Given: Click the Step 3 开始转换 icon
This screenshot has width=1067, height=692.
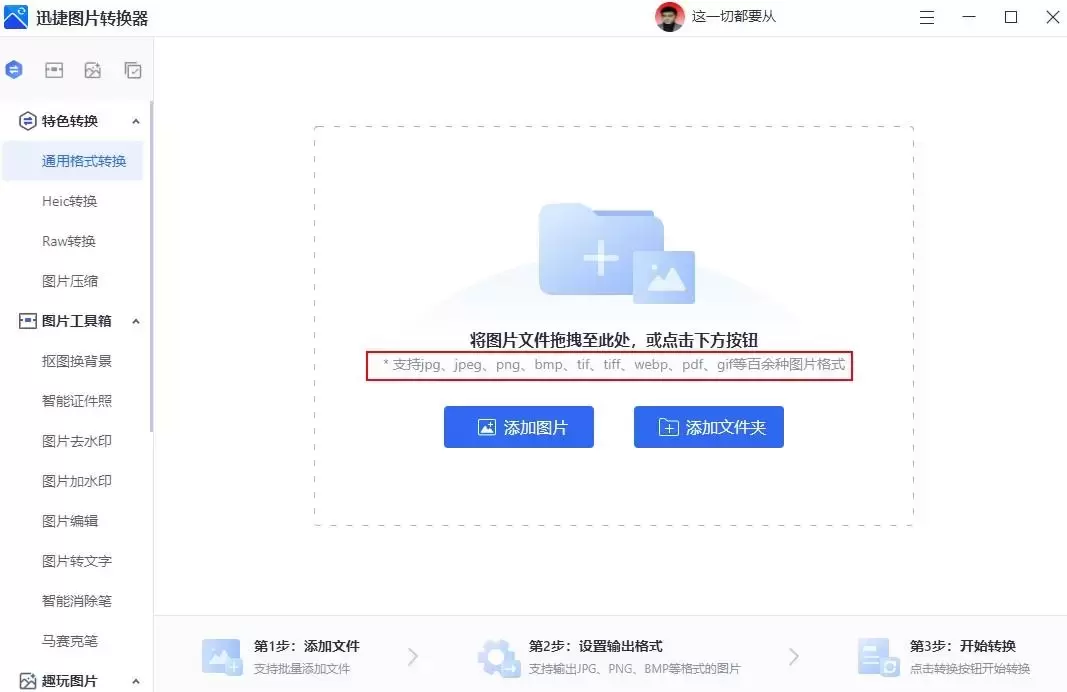Looking at the screenshot, I should pyautogui.click(x=879, y=656).
